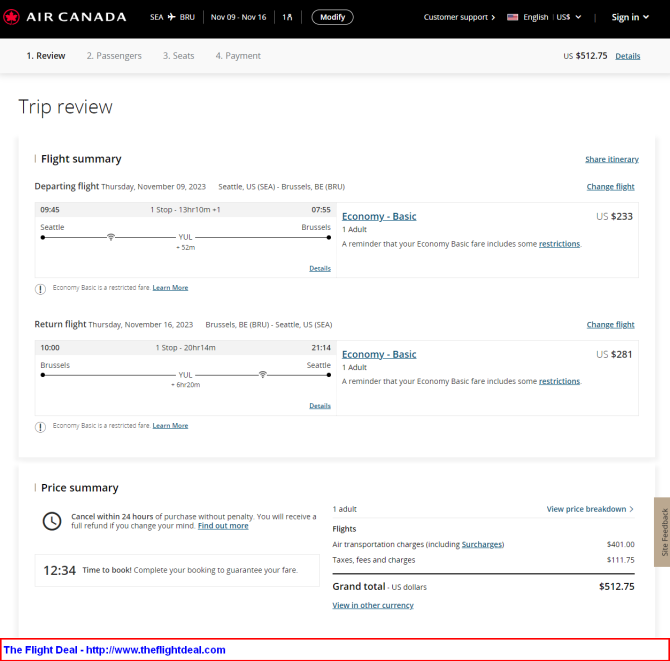670x661 pixels.
Task: Click Find out more about cancellation
Action: [x=223, y=526]
